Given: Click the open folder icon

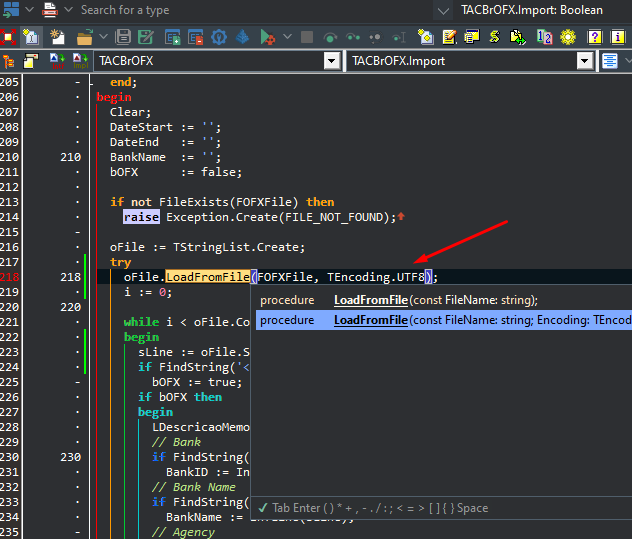Looking at the screenshot, I should (x=84, y=37).
